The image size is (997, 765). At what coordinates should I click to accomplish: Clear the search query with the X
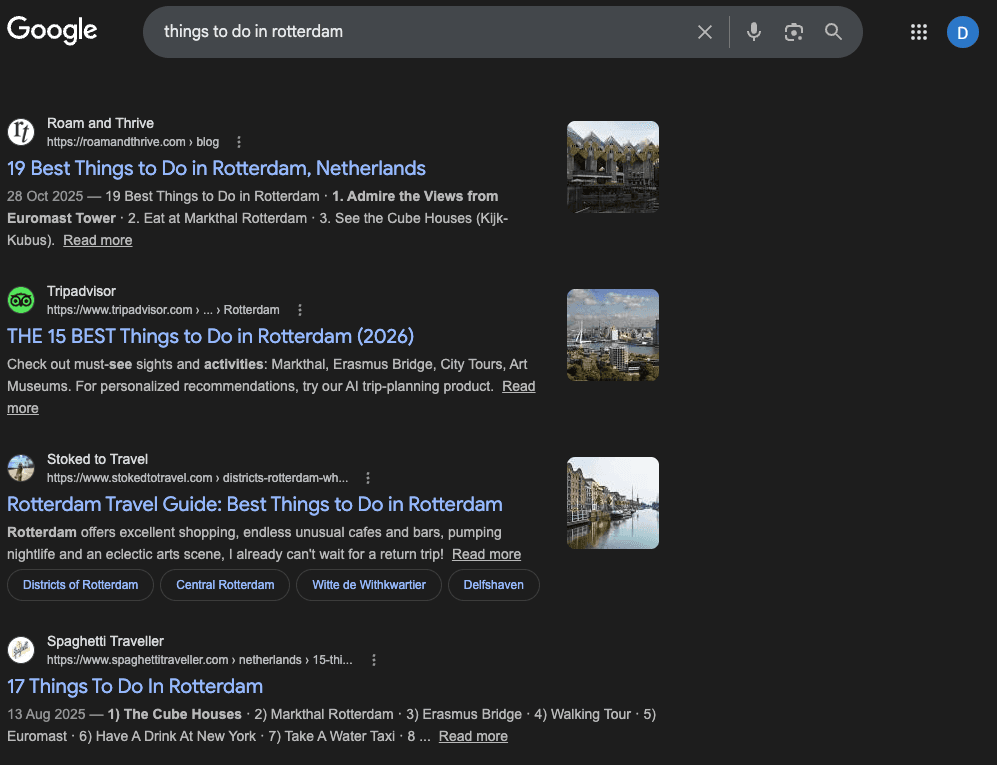[705, 31]
